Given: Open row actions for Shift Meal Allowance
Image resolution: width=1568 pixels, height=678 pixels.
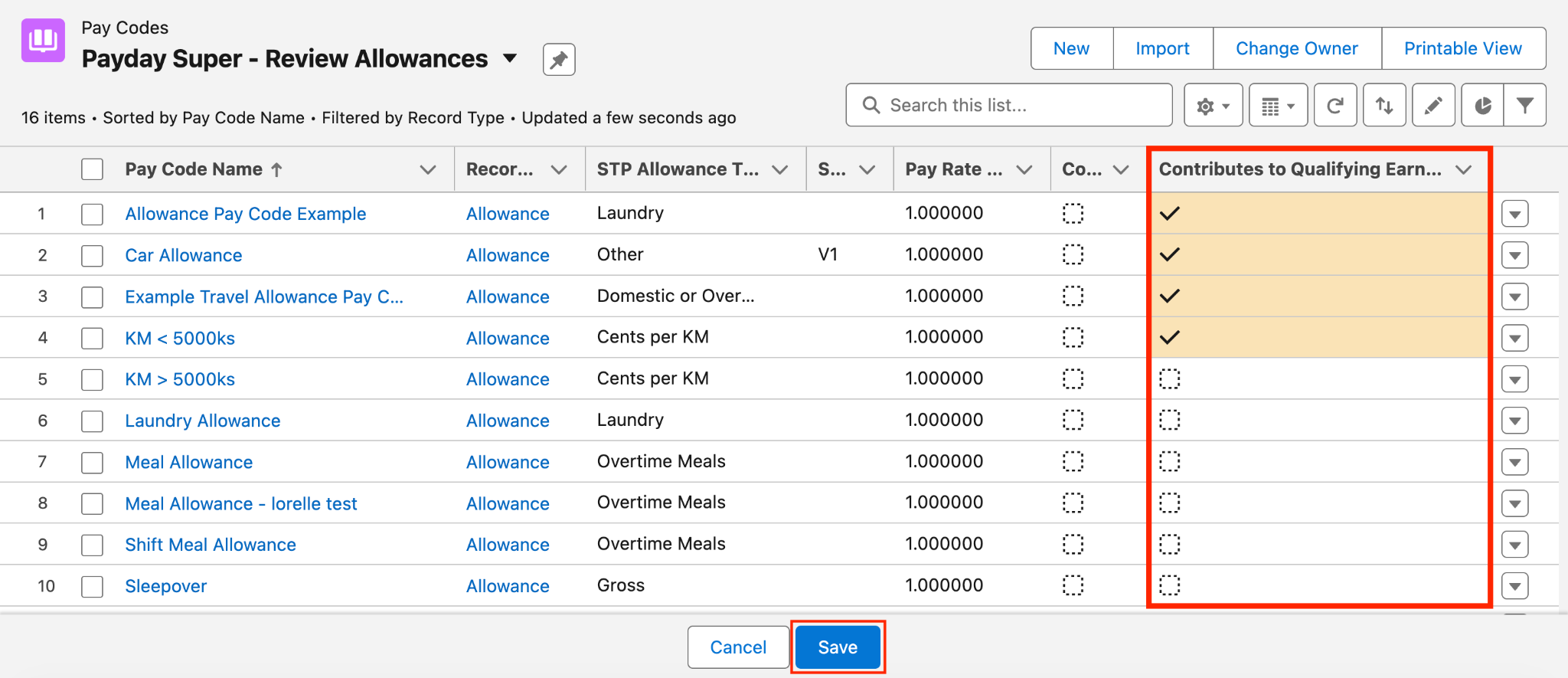Looking at the screenshot, I should [x=1515, y=545].
